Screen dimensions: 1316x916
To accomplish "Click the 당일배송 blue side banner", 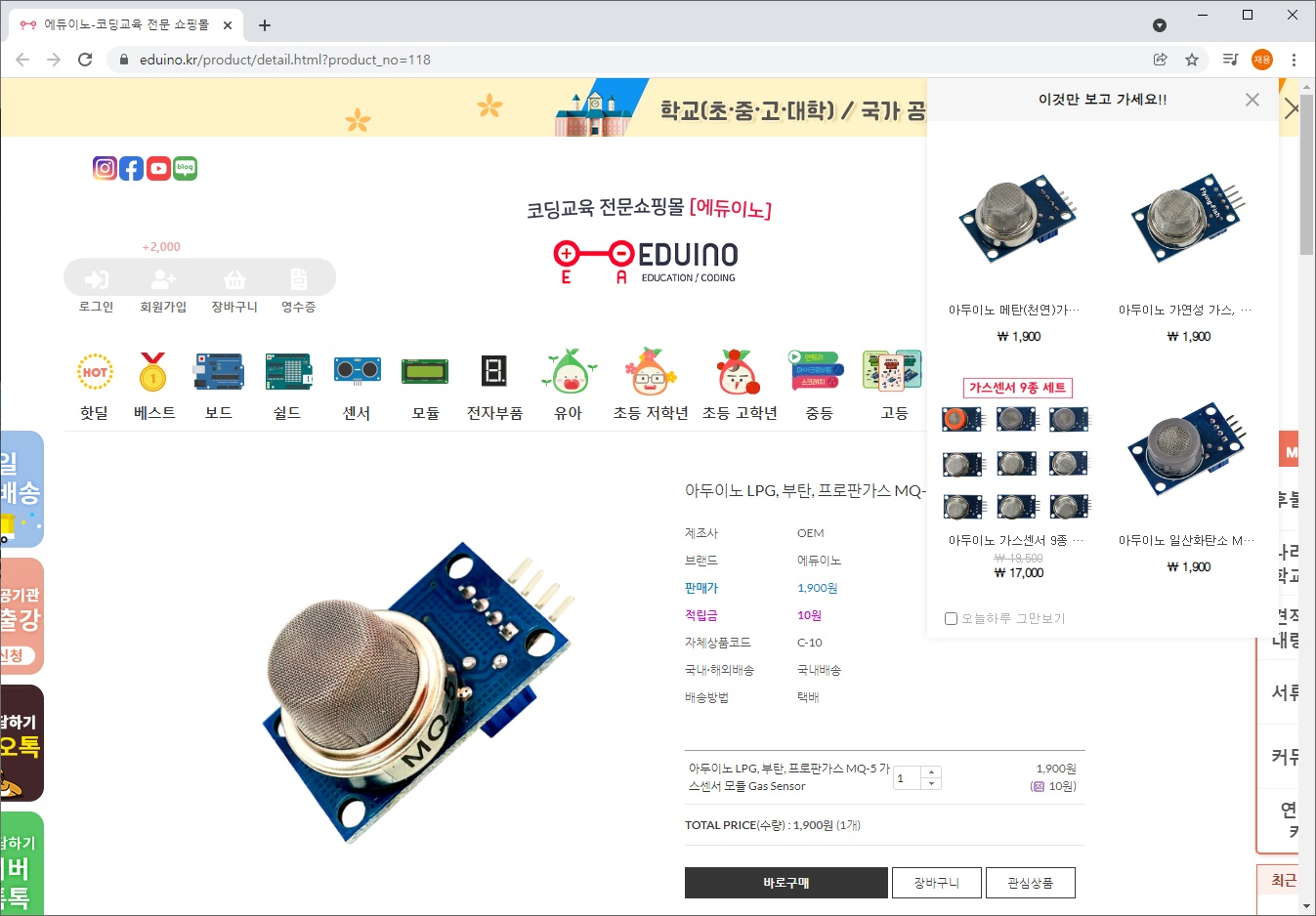I will coord(21,489).
